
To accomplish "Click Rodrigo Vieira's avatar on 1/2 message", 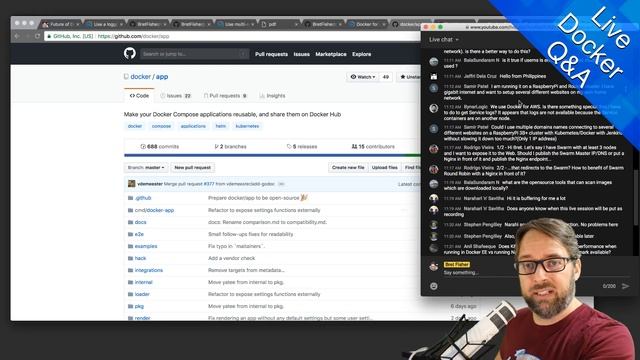I will (433, 149).
